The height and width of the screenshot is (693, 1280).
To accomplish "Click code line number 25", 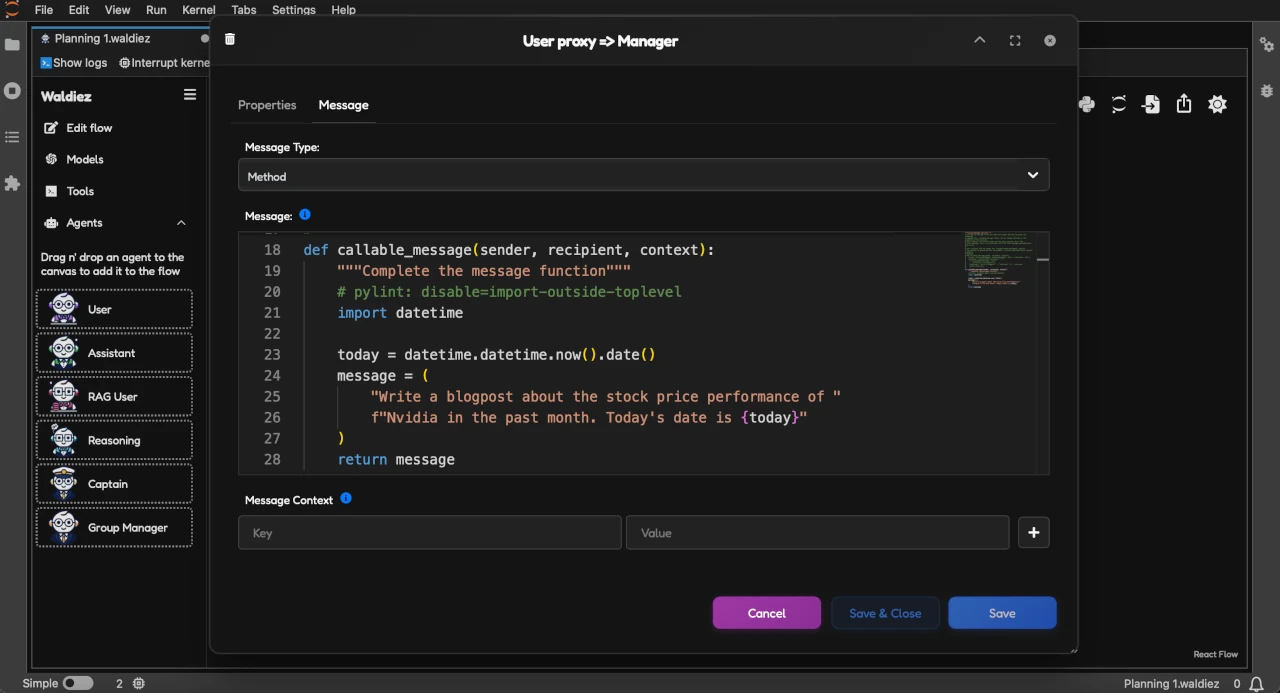I will click(272, 397).
